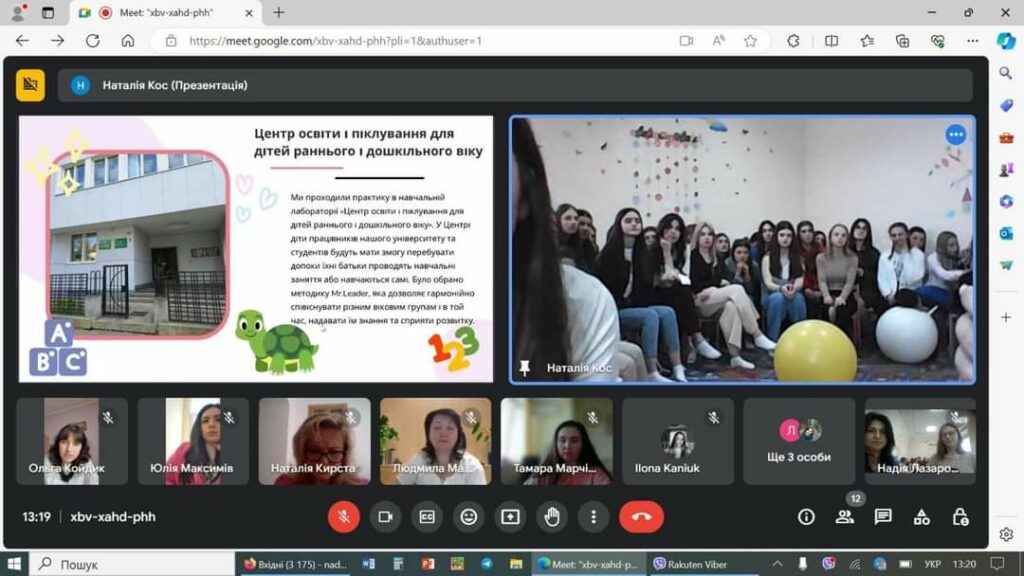Turn on closed captions
The width and height of the screenshot is (1024, 576).
tap(427, 517)
